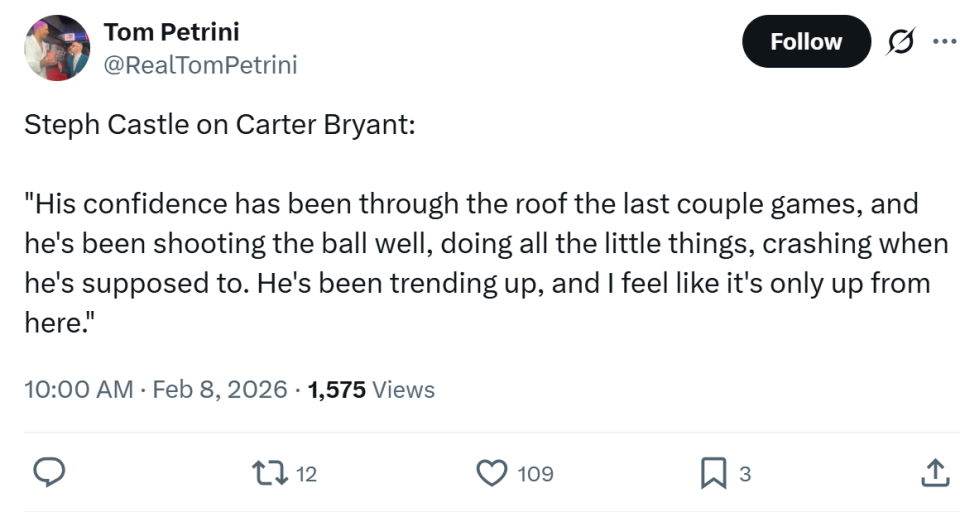Click the word Views after the count
Viewport: 960px width, 512px height.
click(x=404, y=389)
